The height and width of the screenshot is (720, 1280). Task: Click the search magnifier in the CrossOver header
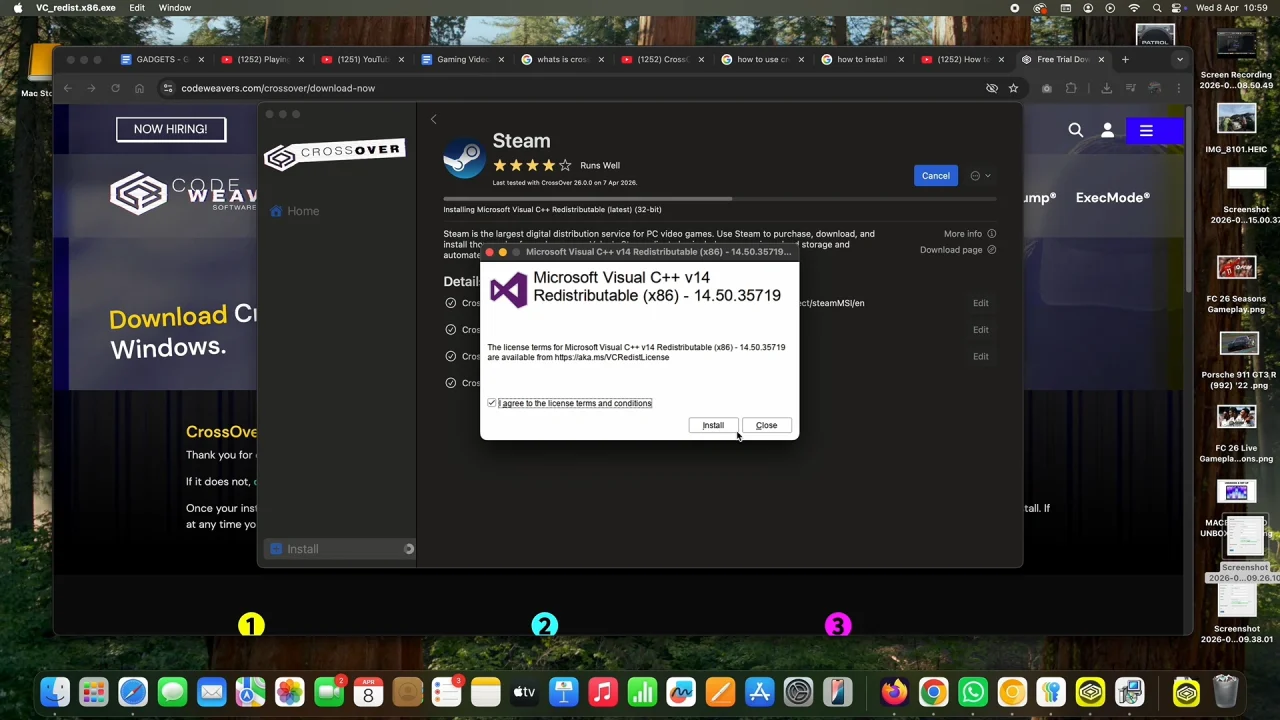click(x=1075, y=130)
